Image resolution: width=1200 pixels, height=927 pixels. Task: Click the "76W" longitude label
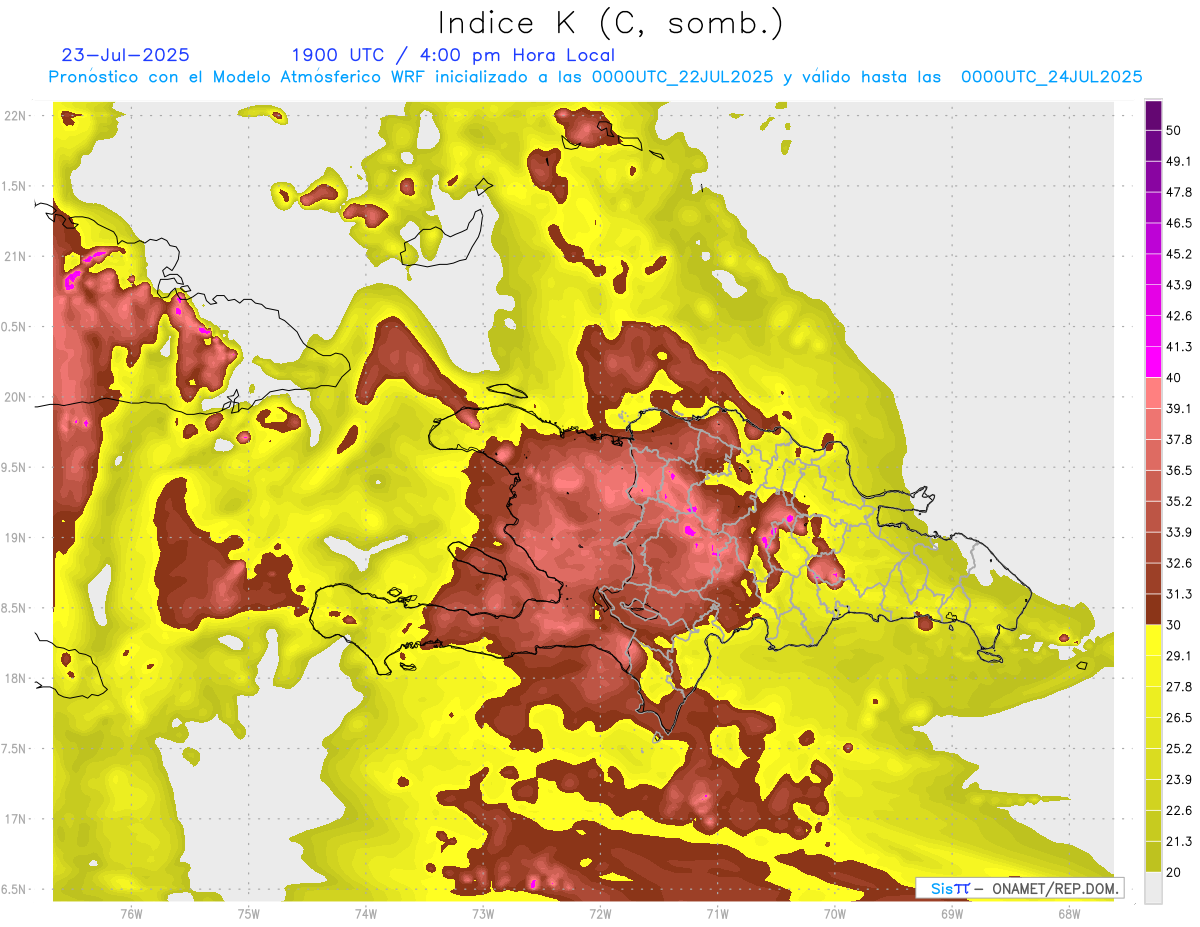[131, 913]
